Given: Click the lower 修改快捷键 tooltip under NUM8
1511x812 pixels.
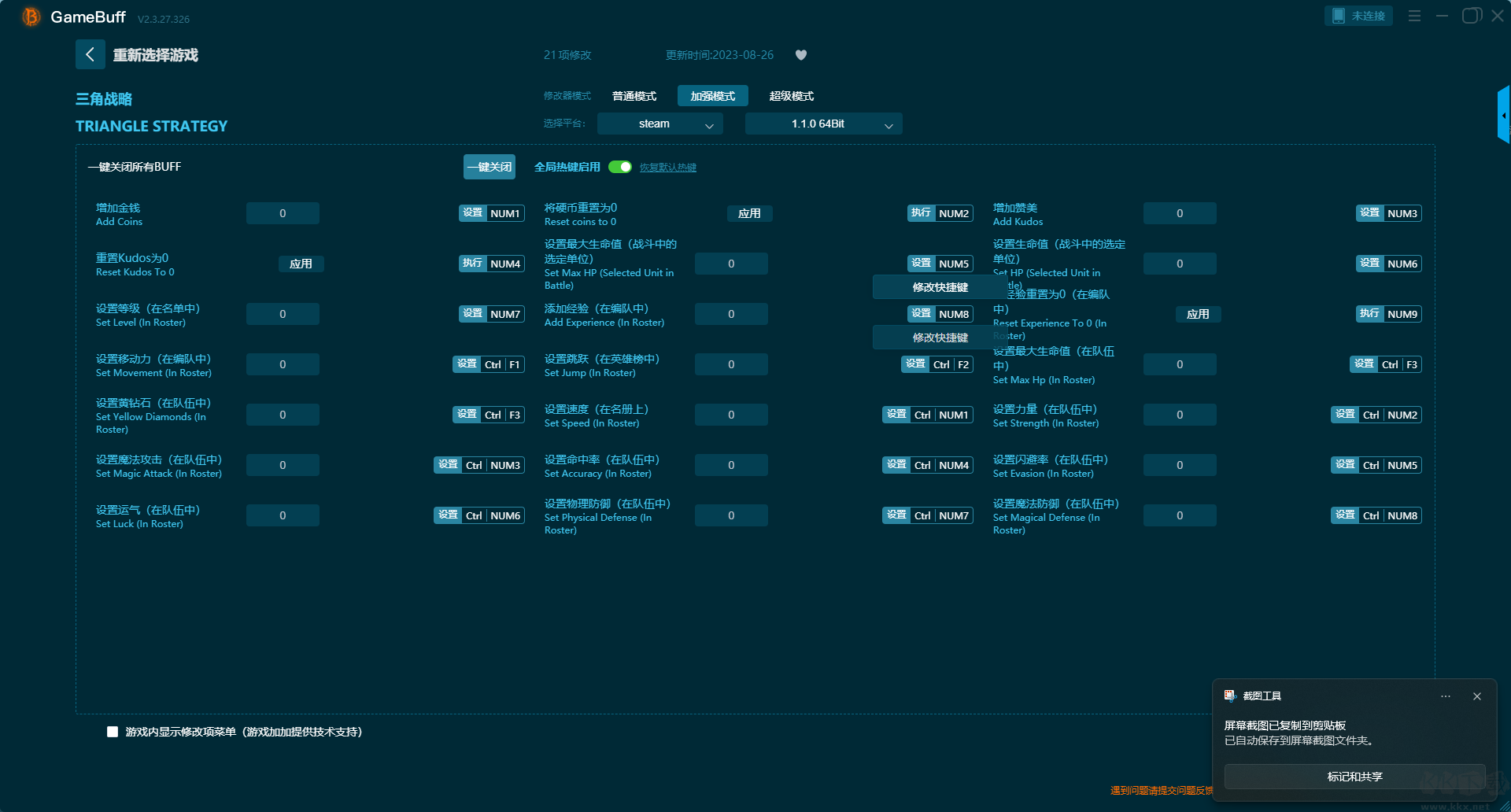Looking at the screenshot, I should pyautogui.click(x=940, y=338).
